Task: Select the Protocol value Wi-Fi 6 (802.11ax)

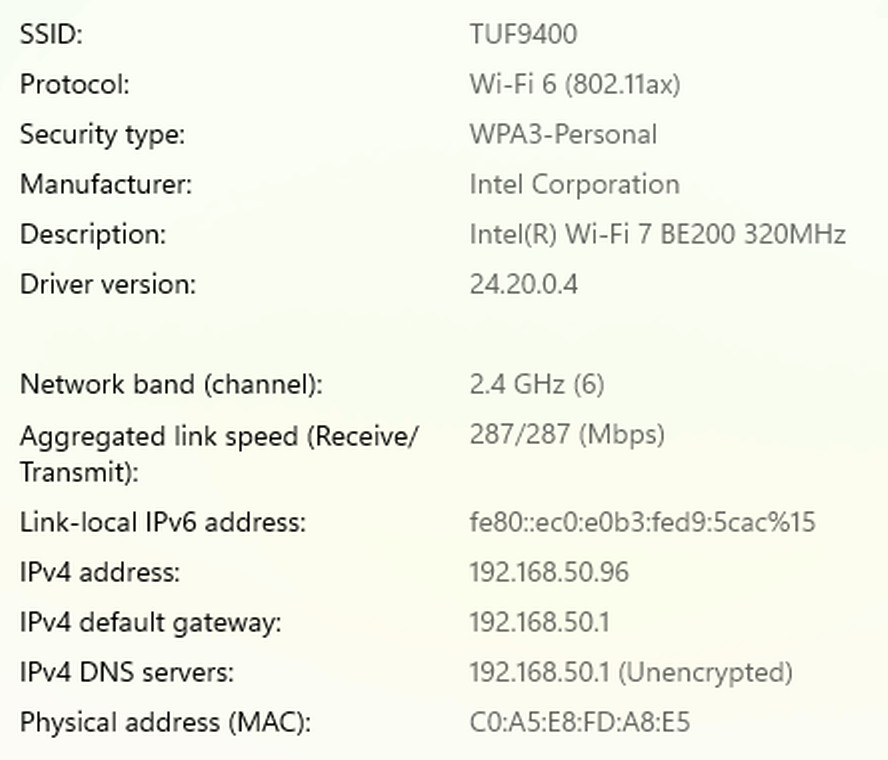Action: 575,84
